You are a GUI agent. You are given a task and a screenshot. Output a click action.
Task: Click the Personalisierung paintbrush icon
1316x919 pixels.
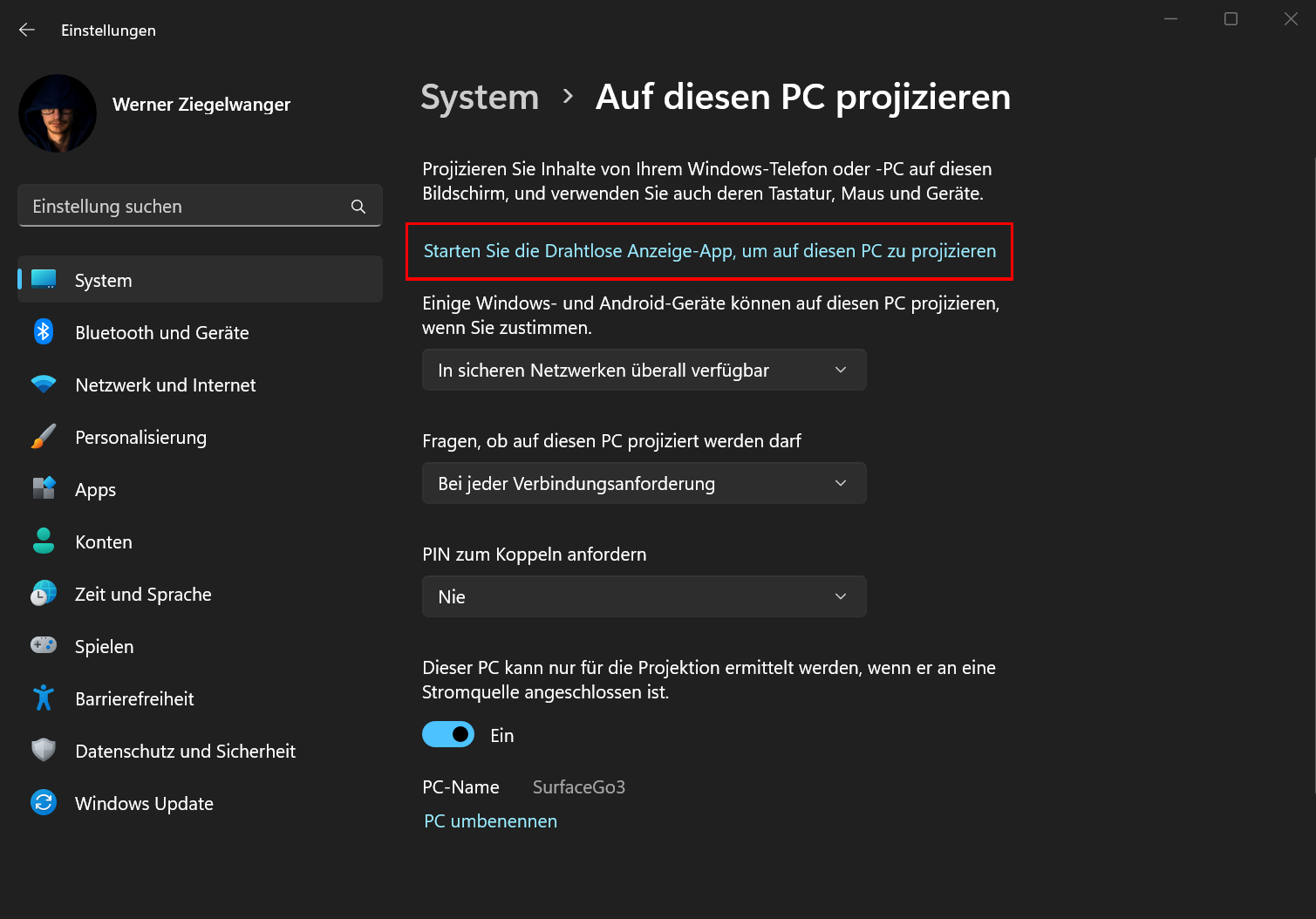click(x=44, y=437)
